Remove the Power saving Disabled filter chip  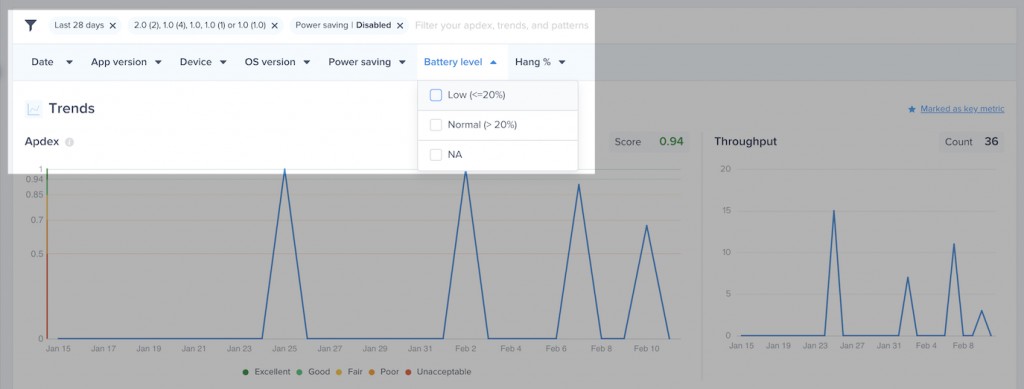pyautogui.click(x=400, y=25)
